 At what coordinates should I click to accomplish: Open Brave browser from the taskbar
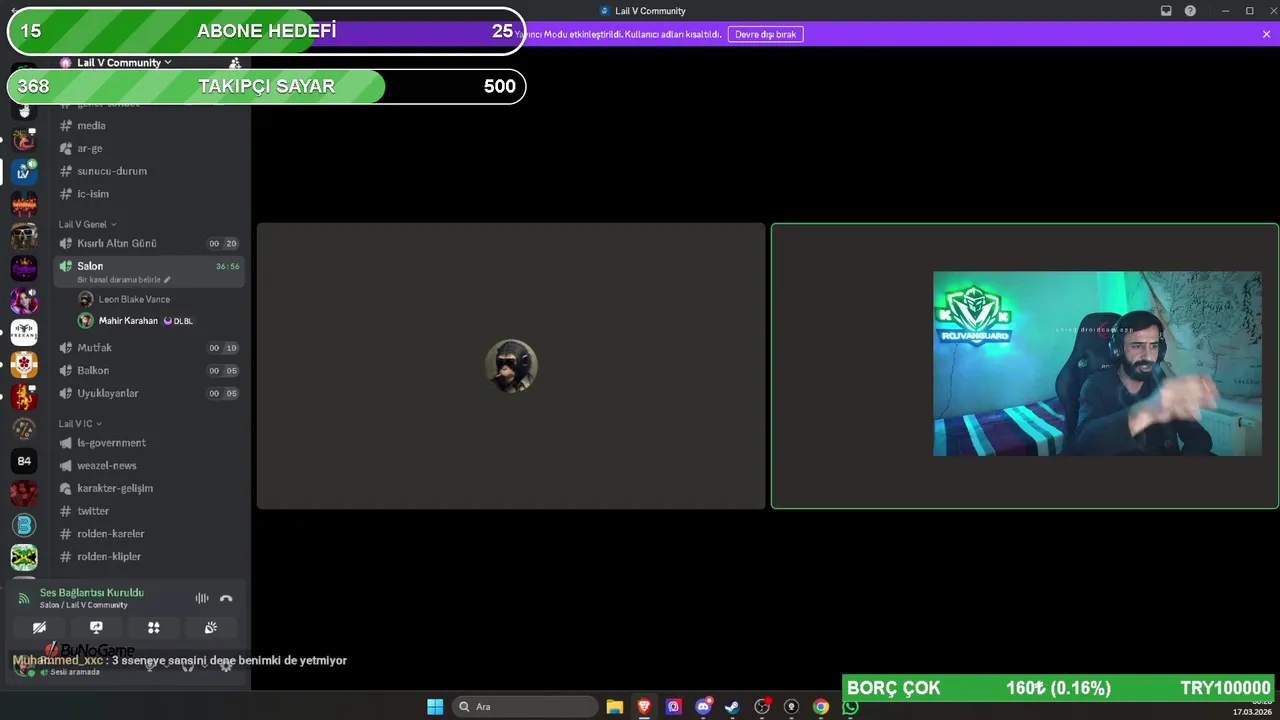click(644, 707)
